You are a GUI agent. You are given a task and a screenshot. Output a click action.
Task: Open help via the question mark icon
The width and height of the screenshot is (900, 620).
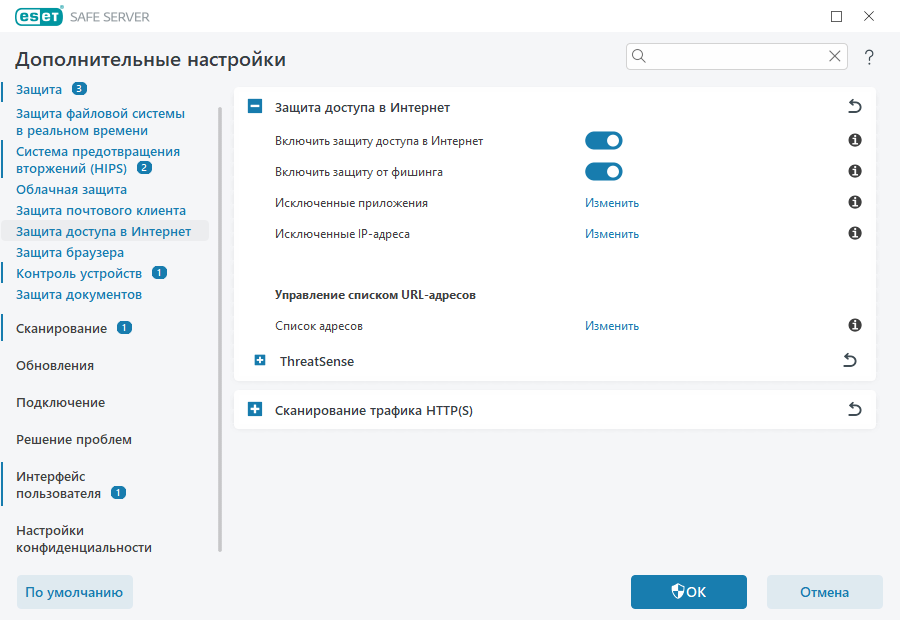(x=868, y=57)
